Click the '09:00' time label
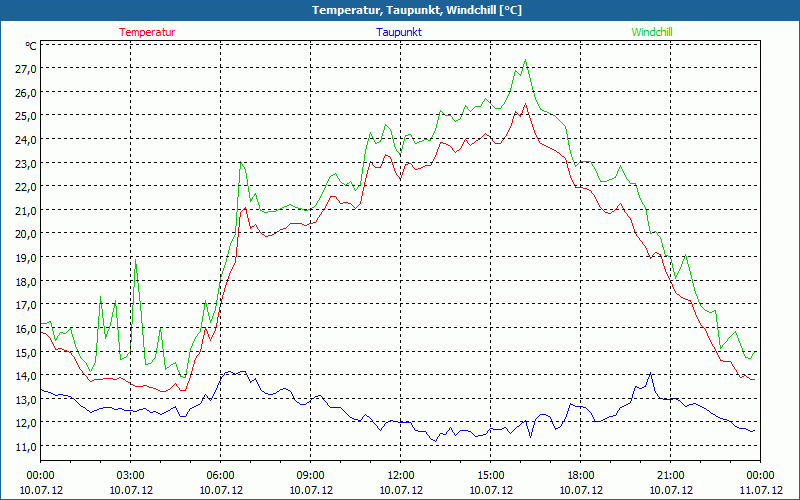This screenshot has height=500, width=800. pos(310,476)
